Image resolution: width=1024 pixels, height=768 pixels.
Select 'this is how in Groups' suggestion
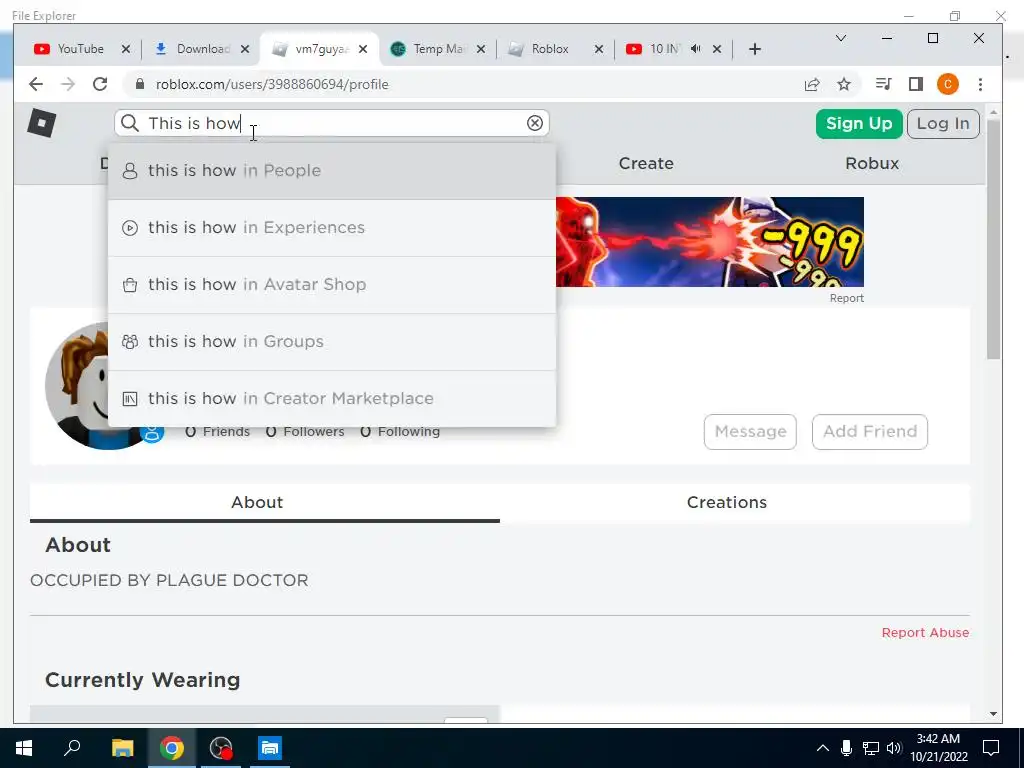coord(332,342)
